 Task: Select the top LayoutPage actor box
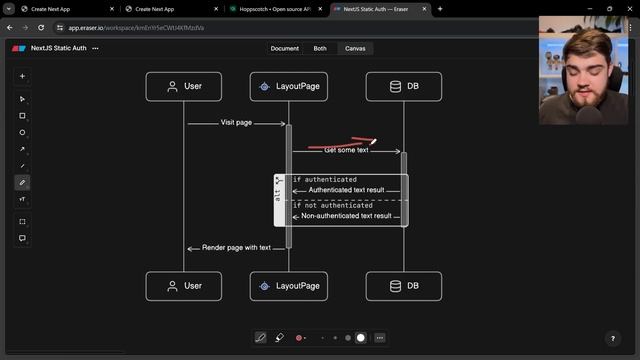pyautogui.click(x=289, y=87)
